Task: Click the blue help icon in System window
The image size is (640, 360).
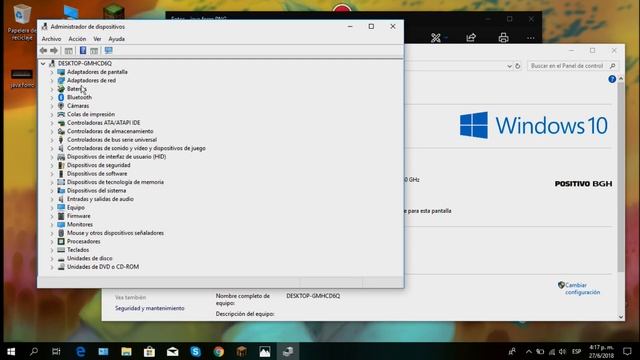Action: pos(612,79)
